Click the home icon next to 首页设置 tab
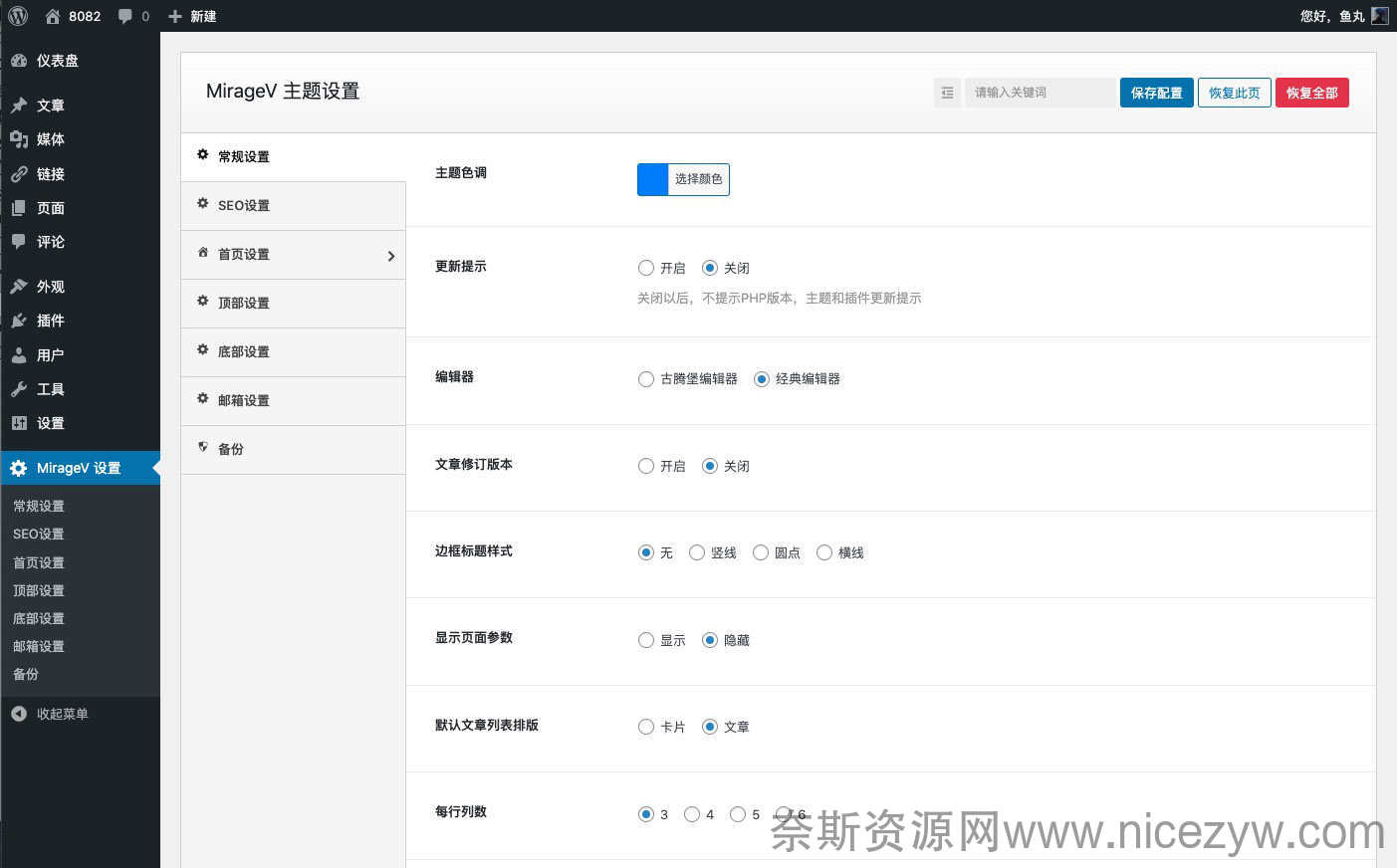This screenshot has width=1397, height=868. (202, 253)
